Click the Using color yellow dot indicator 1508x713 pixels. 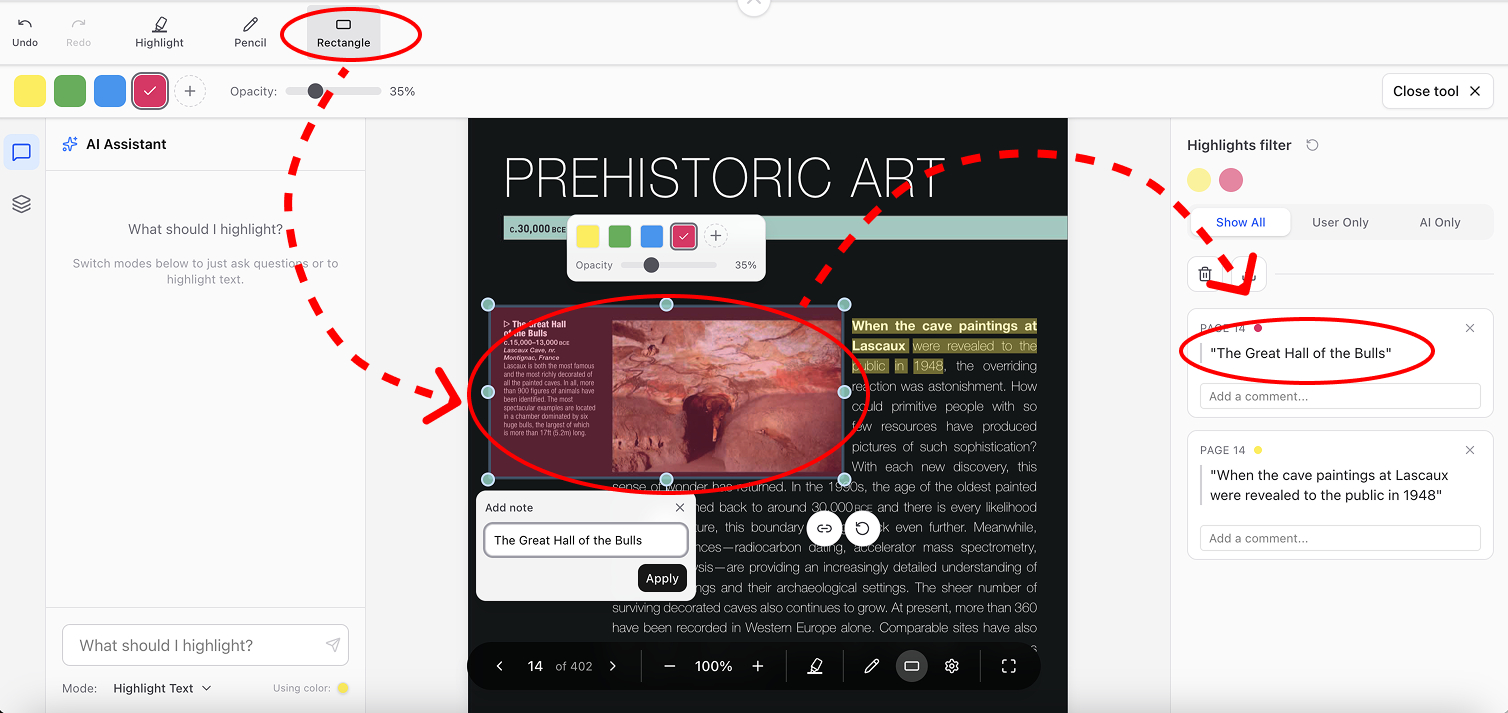343,688
